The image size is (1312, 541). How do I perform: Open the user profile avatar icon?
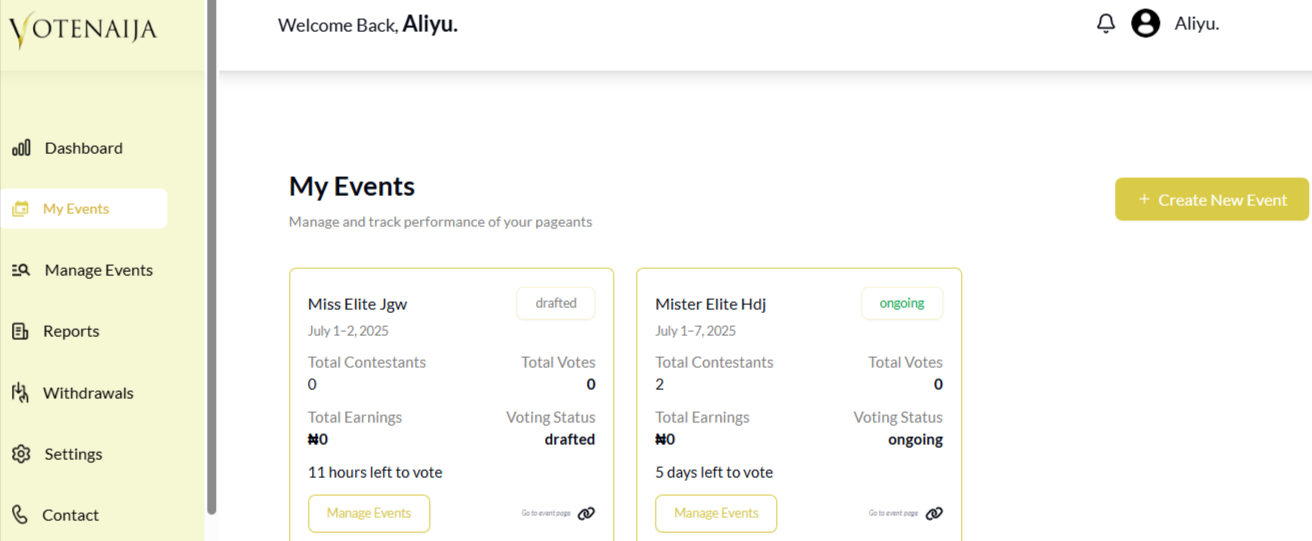point(1145,23)
